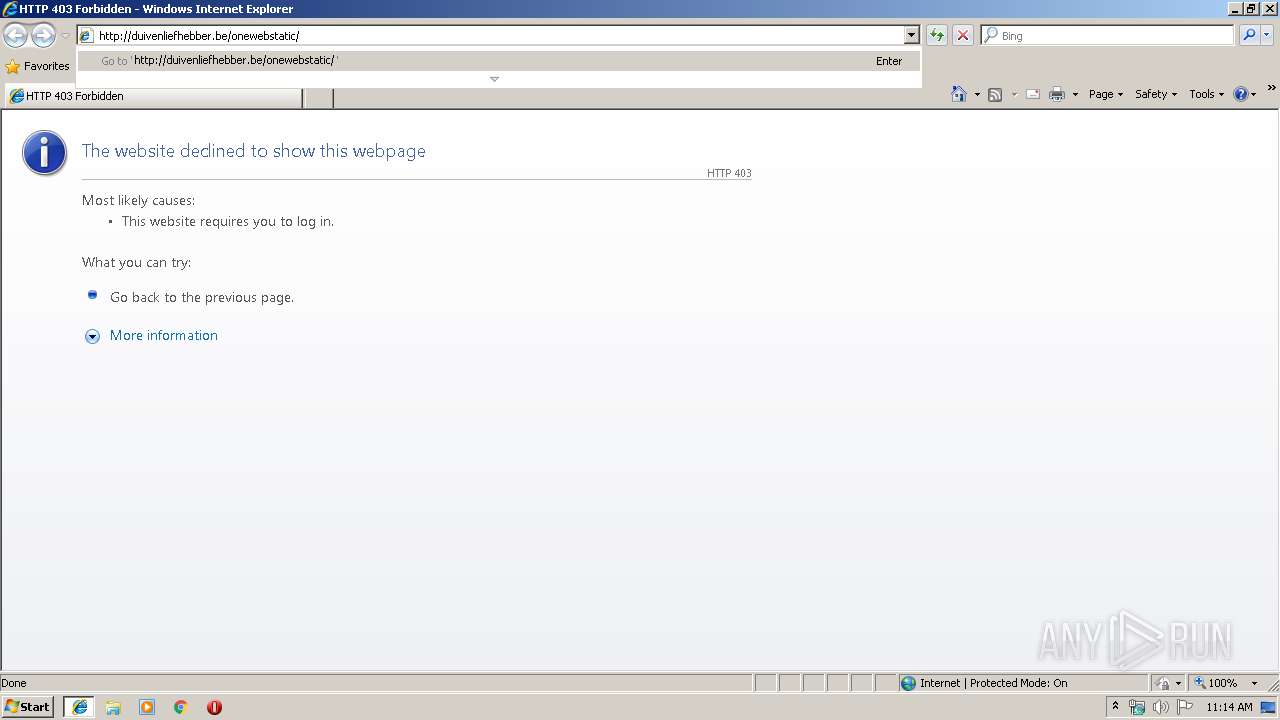This screenshot has height=720, width=1280.
Task: Open the Print options dropdown arrow
Action: [1075, 94]
